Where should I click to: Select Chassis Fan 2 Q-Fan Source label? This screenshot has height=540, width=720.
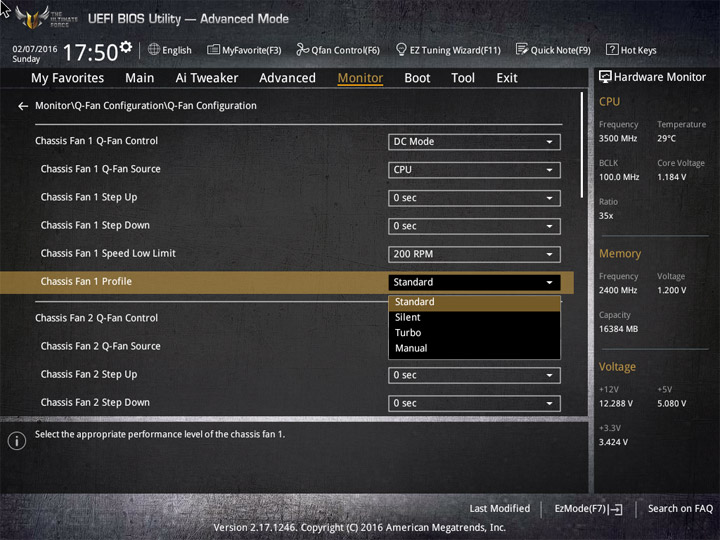click(101, 346)
